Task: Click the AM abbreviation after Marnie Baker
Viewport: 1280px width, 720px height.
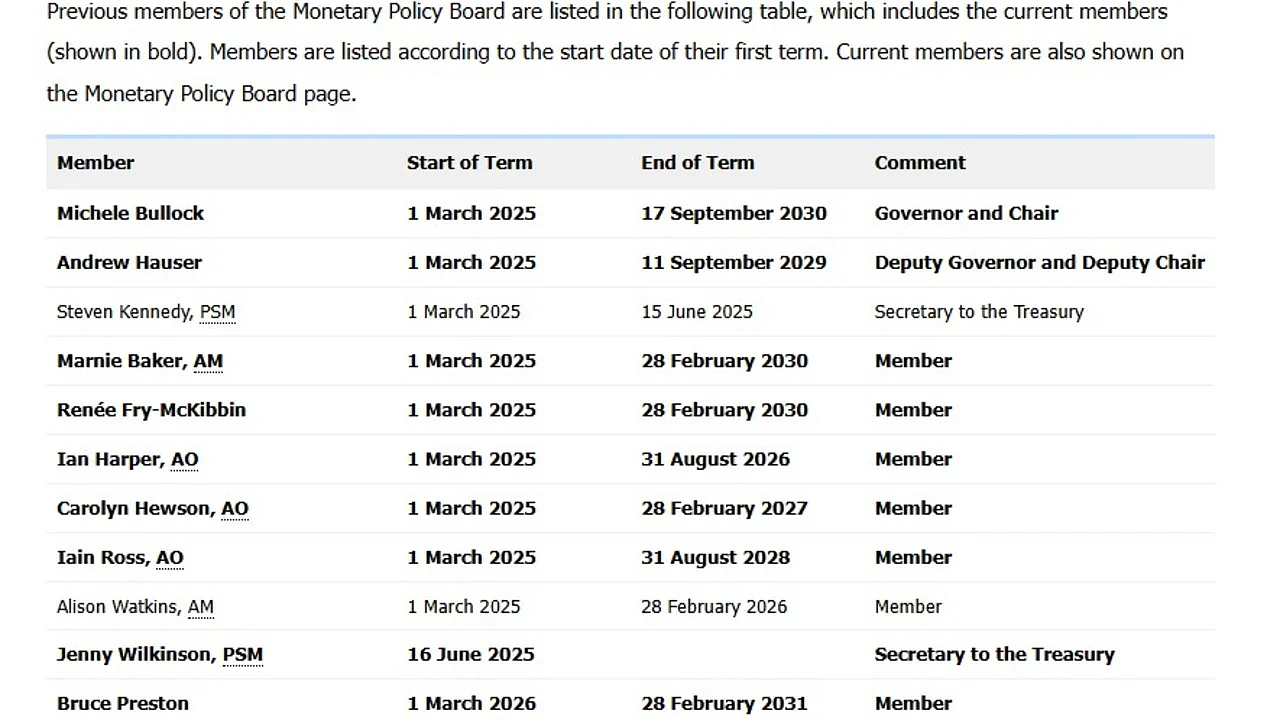Action: click(x=208, y=361)
